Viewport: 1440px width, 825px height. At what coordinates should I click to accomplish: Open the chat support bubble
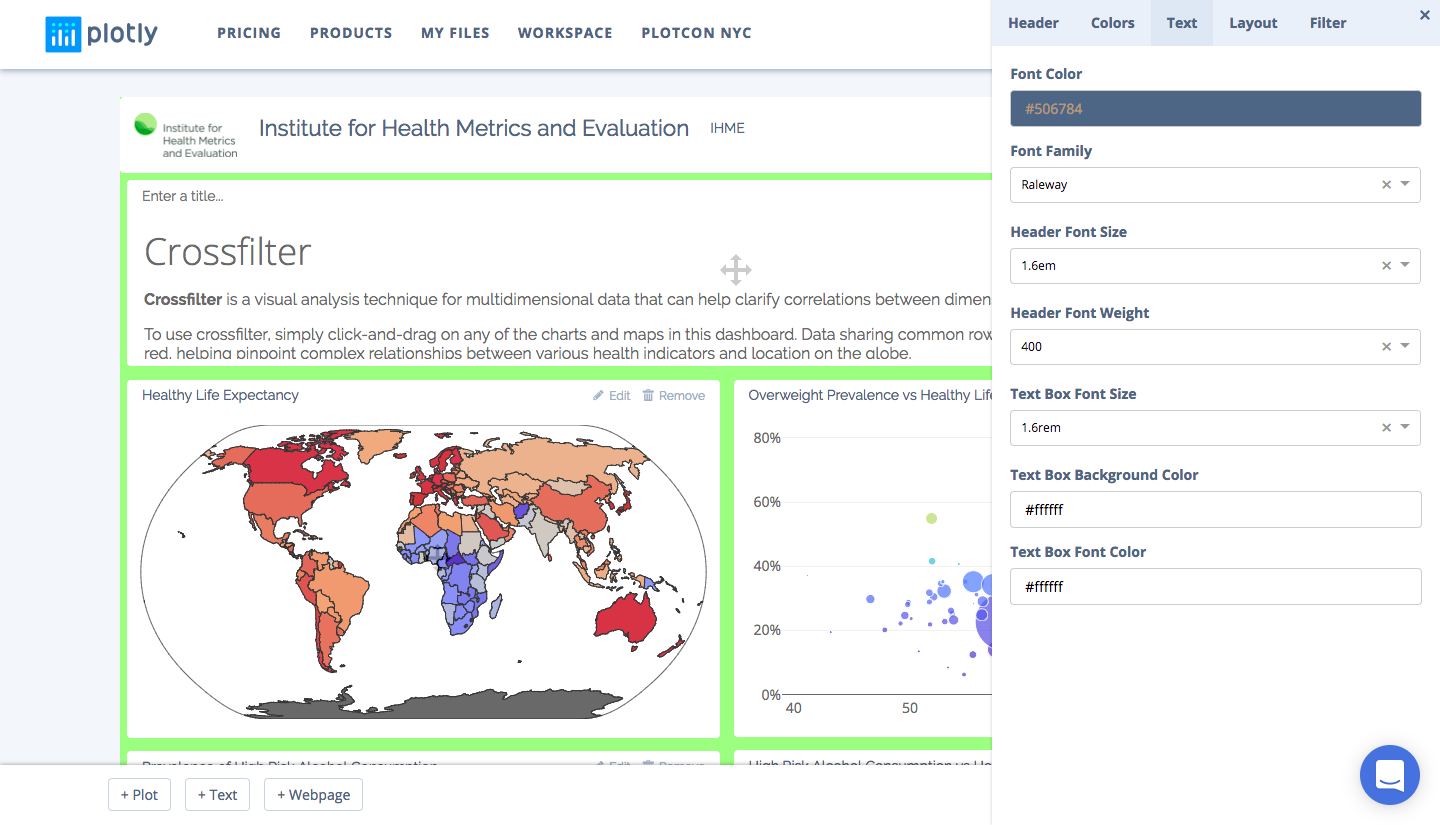1390,775
